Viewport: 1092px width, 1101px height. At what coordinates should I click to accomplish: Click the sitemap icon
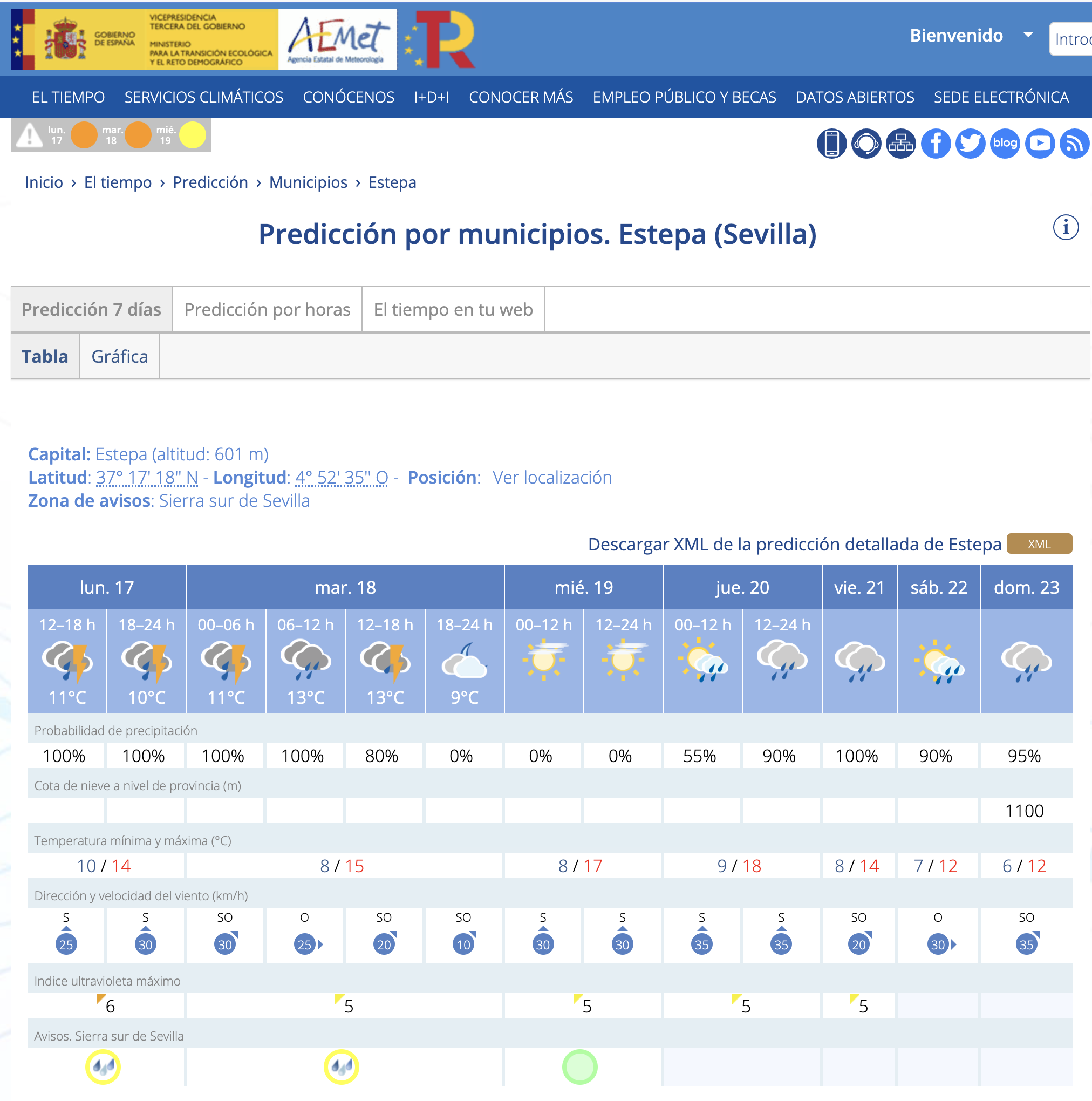tap(900, 143)
